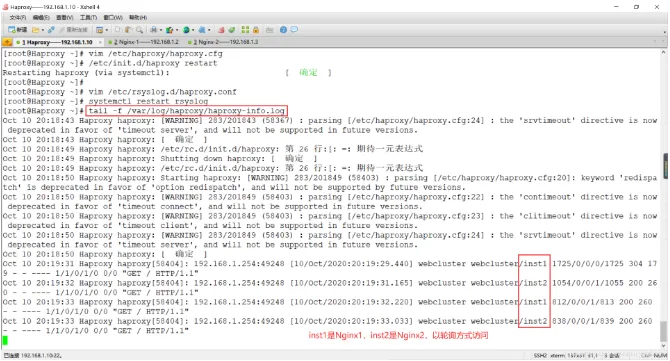Click the font settings icon
The height and width of the screenshot is (361, 670).
point(202,29)
